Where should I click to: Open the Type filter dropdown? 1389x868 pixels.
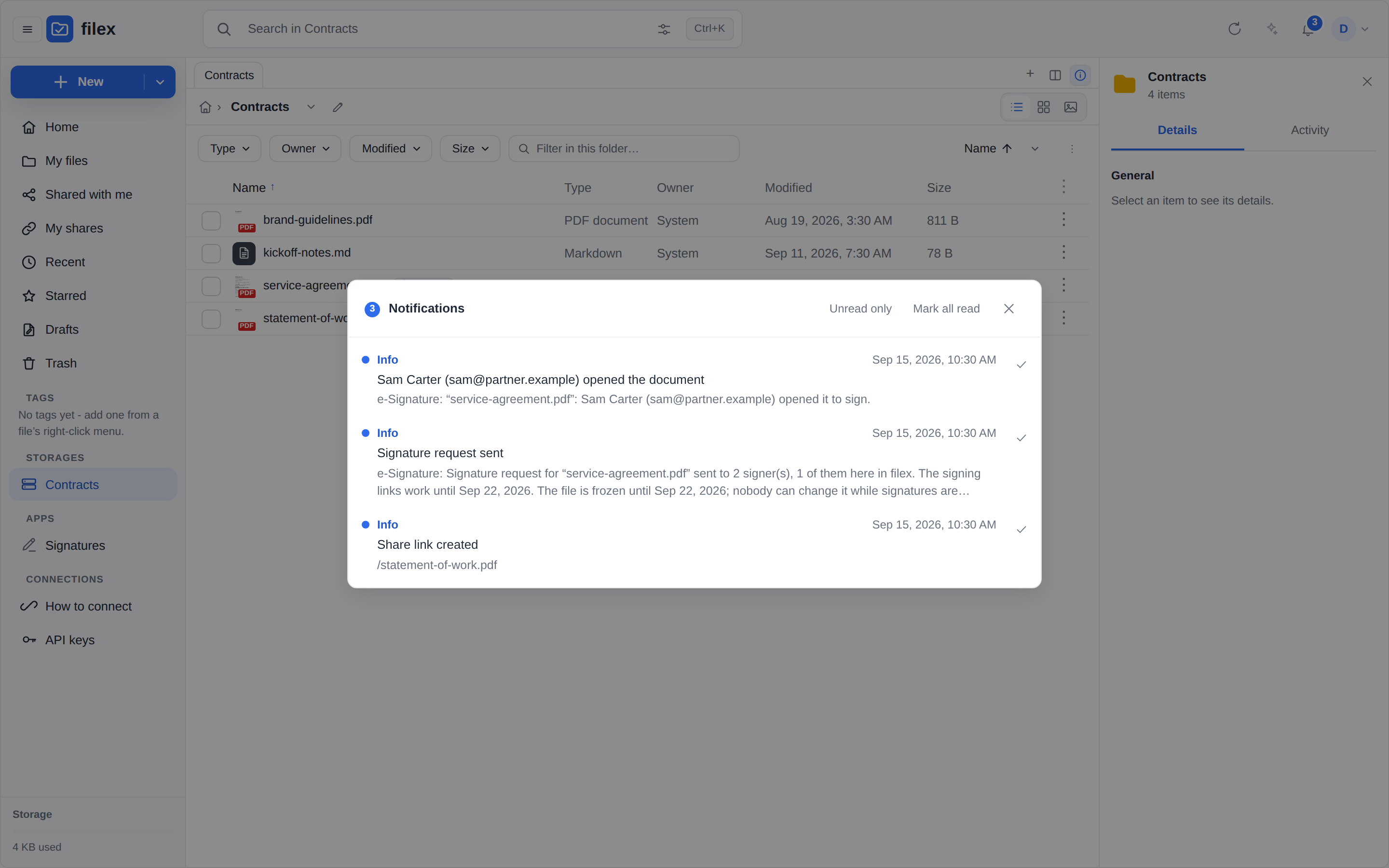(x=230, y=149)
